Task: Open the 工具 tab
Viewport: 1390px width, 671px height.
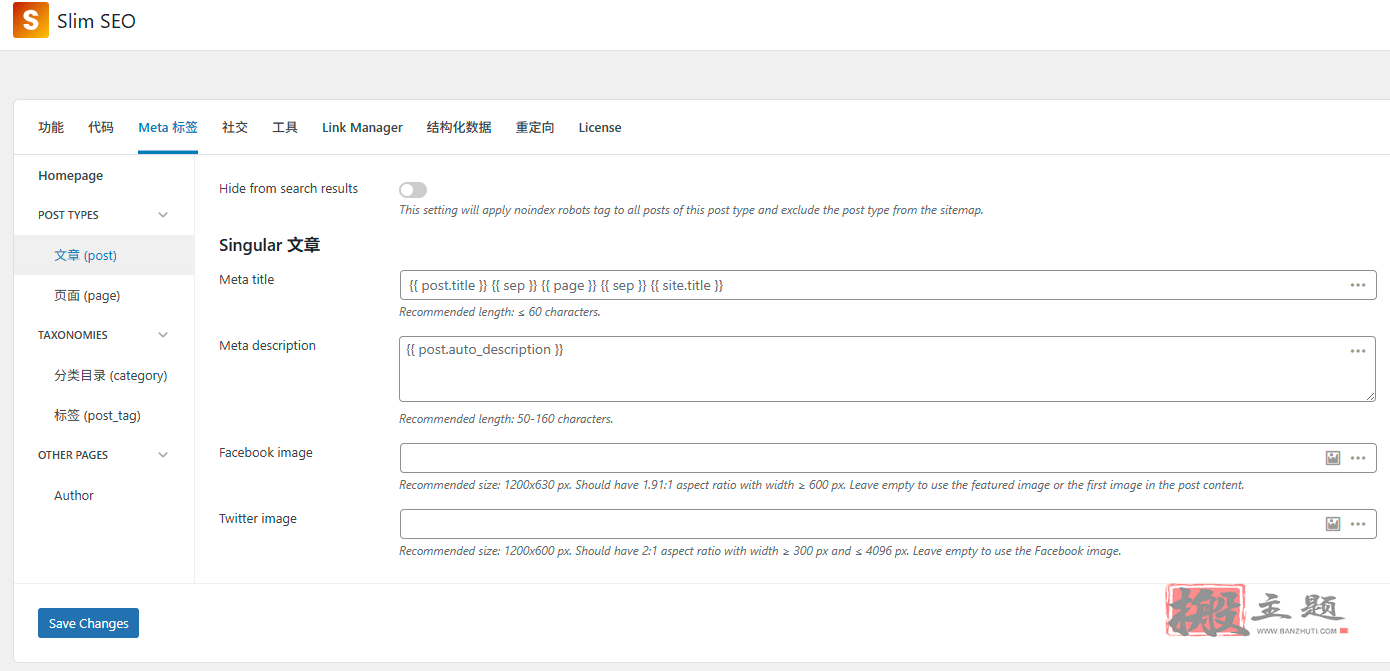Action: pos(285,127)
